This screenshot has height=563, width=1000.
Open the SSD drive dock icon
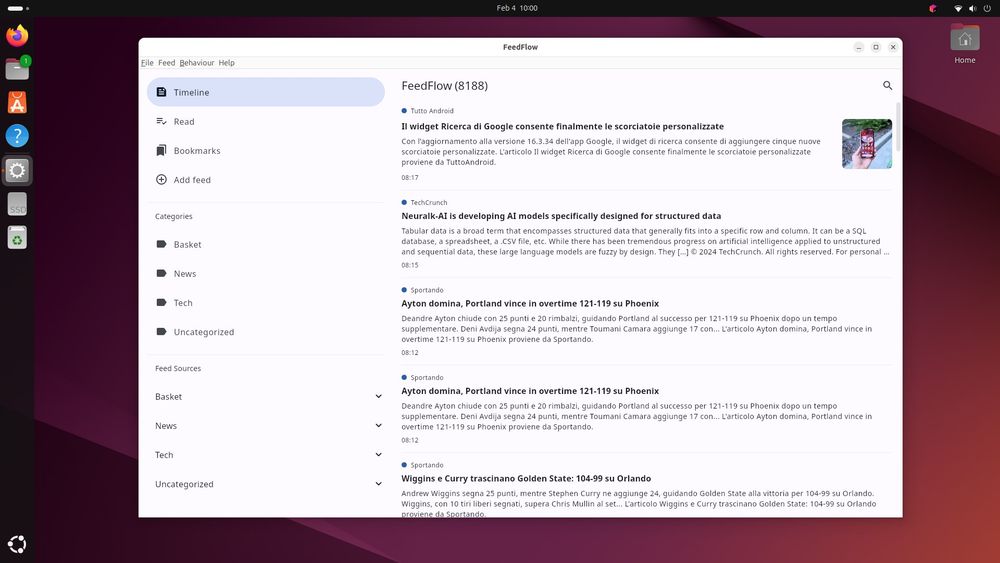tap(17, 204)
